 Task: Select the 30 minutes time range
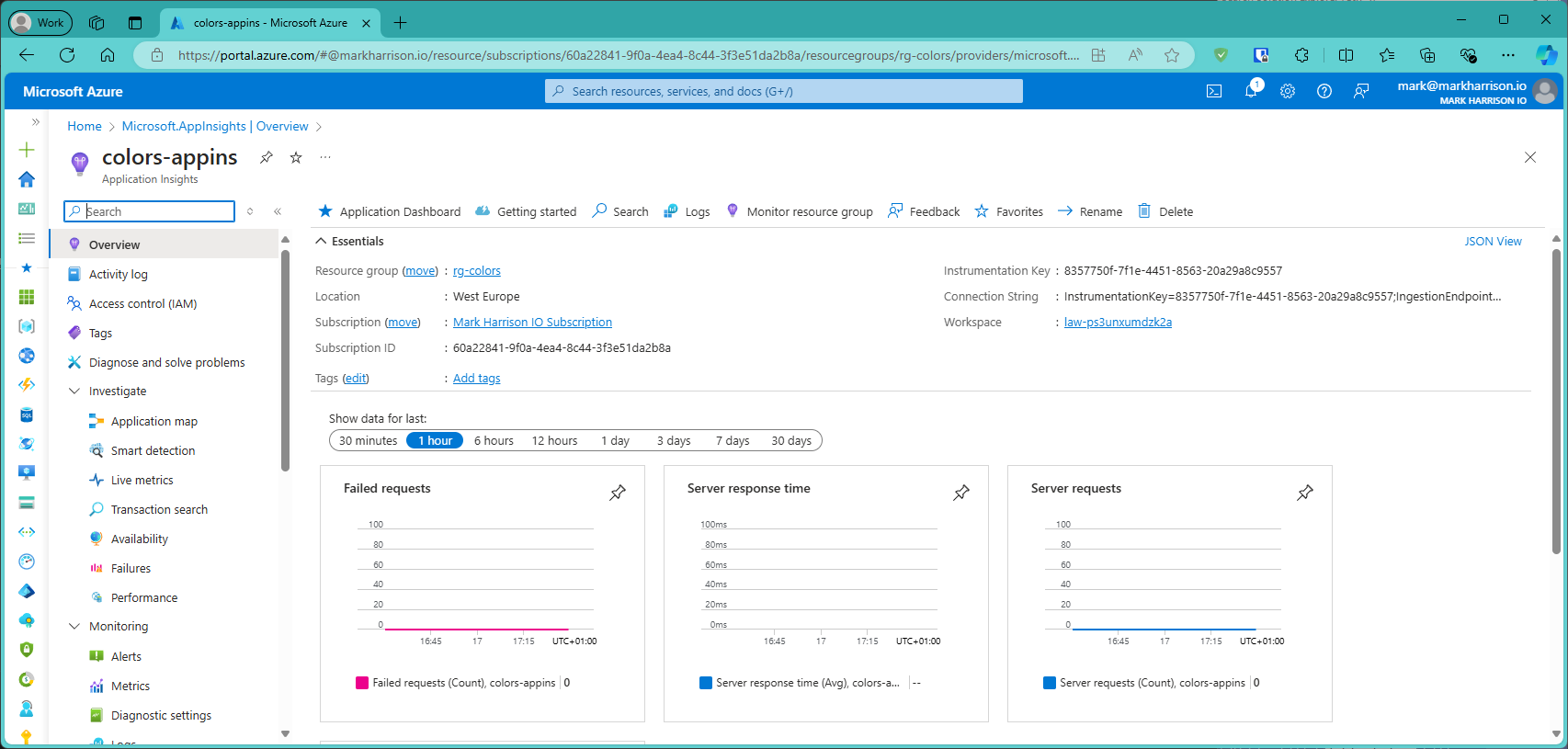coord(368,441)
